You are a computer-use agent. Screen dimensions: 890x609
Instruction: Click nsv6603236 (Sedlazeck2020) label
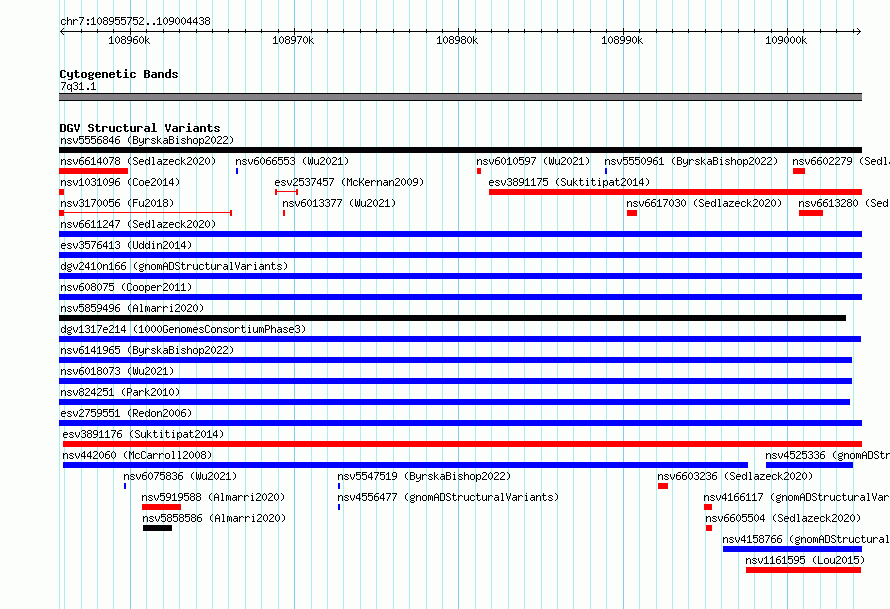click(735, 476)
